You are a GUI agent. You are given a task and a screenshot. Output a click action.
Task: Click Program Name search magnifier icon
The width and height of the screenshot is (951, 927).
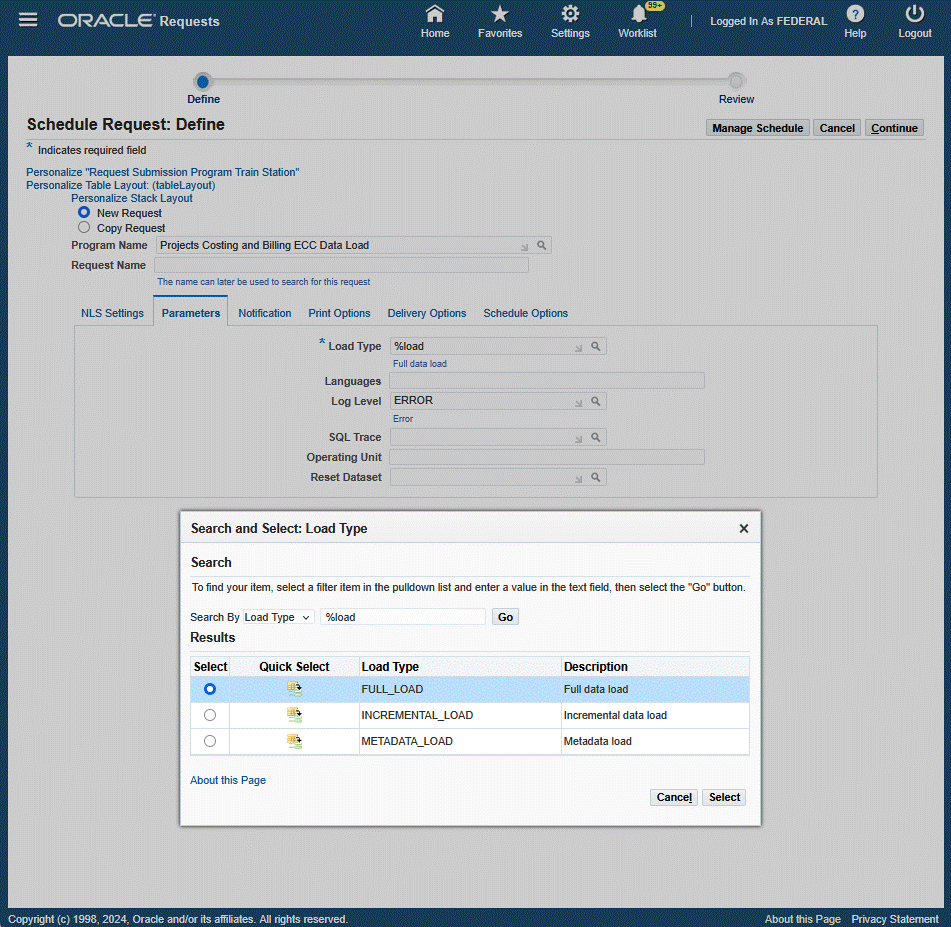[542, 245]
